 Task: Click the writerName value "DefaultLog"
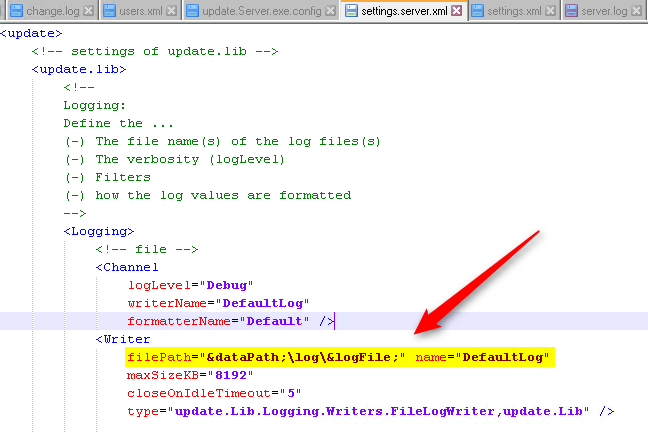click(262, 303)
